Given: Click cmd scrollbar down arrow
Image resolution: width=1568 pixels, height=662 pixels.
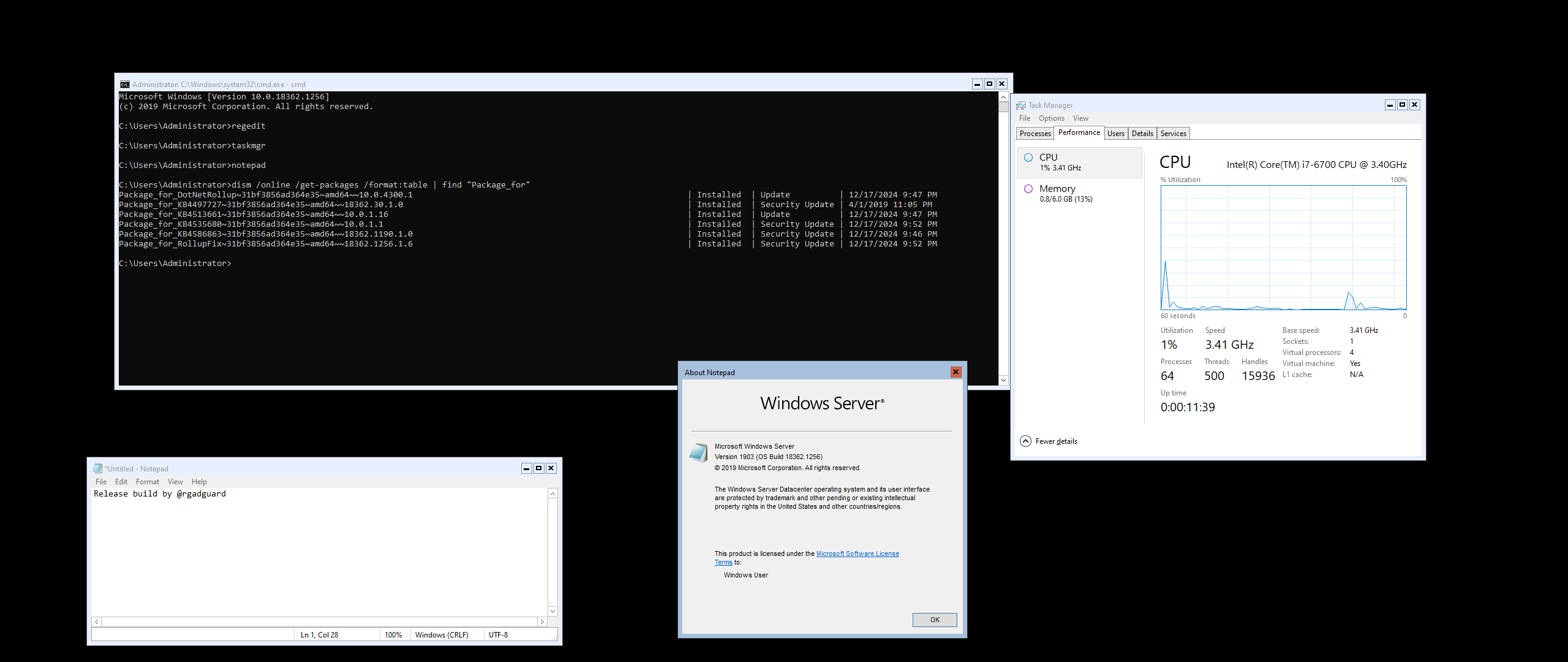Looking at the screenshot, I should click(x=1003, y=380).
